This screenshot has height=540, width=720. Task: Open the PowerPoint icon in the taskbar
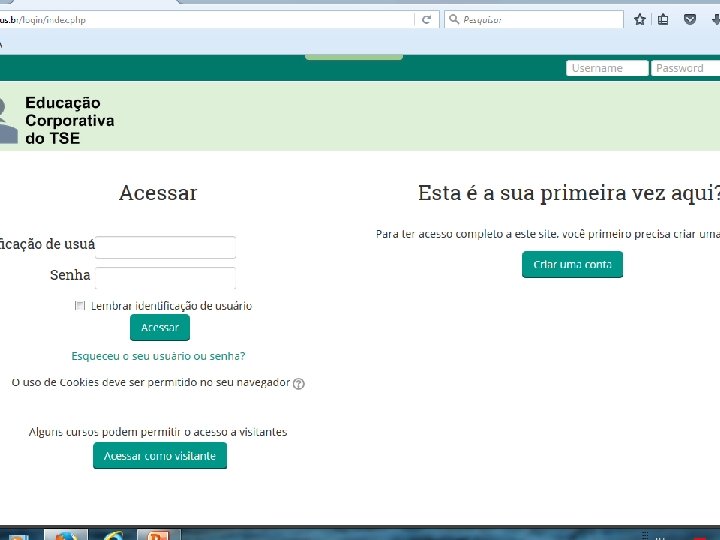[158, 535]
